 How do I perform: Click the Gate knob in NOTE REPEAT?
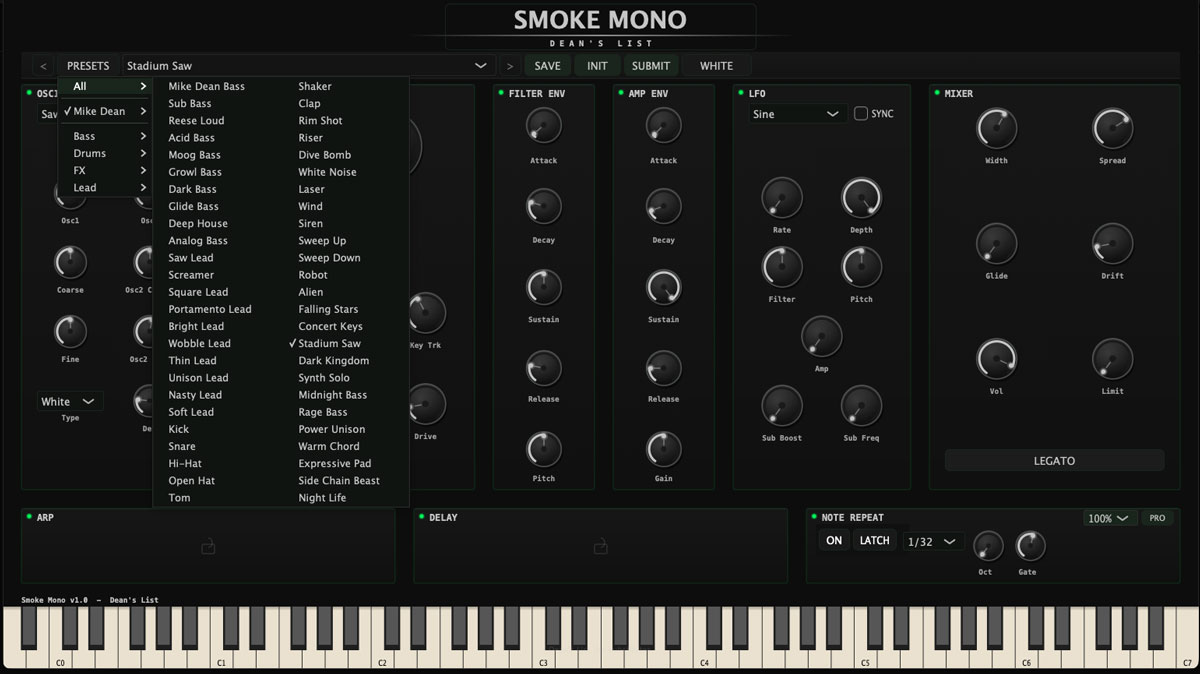1028,545
